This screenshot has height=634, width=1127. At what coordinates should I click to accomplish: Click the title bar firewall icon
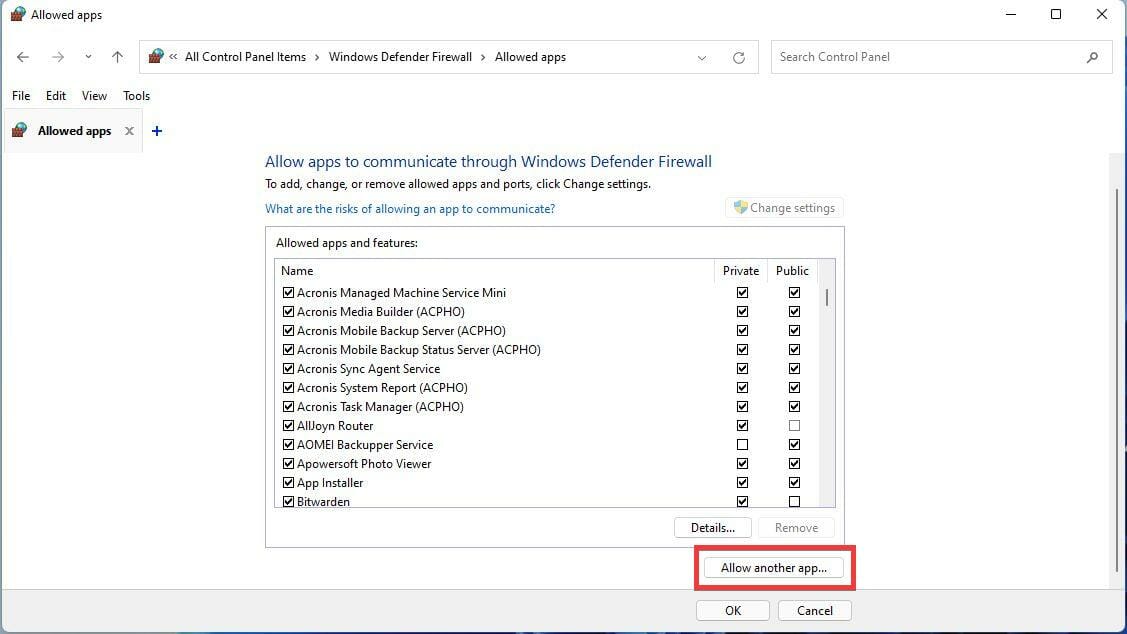[18, 14]
